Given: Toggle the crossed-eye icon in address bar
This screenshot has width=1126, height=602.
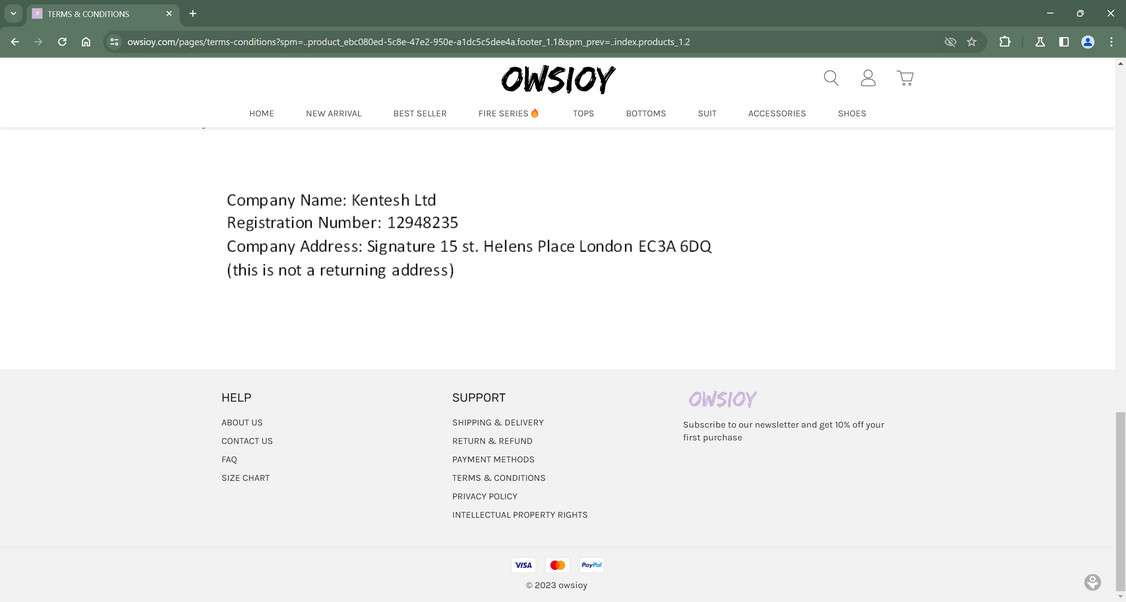Looking at the screenshot, I should [949, 41].
